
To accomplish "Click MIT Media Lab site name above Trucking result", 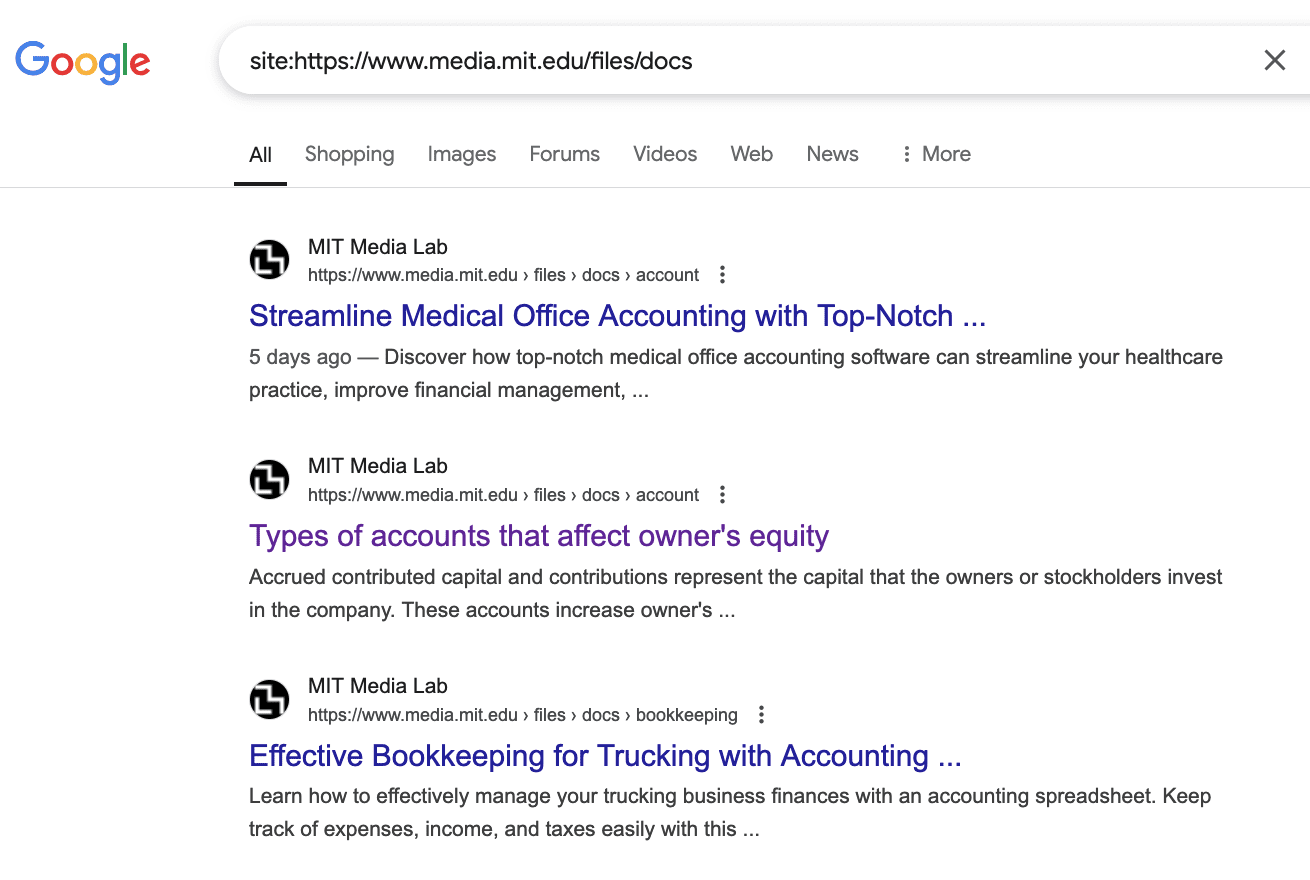I will coord(377,686).
